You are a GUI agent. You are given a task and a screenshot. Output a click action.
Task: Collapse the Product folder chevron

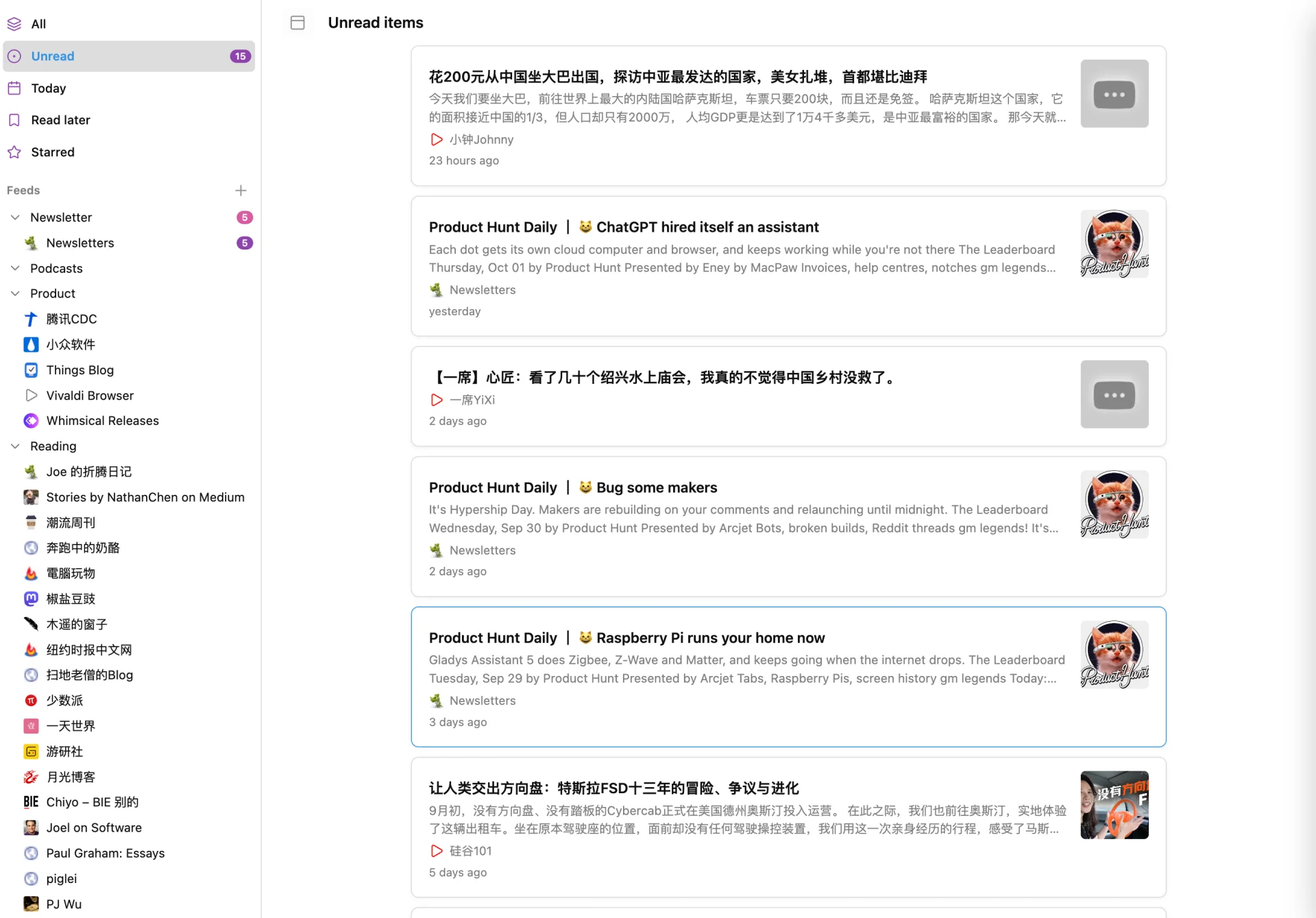point(15,293)
